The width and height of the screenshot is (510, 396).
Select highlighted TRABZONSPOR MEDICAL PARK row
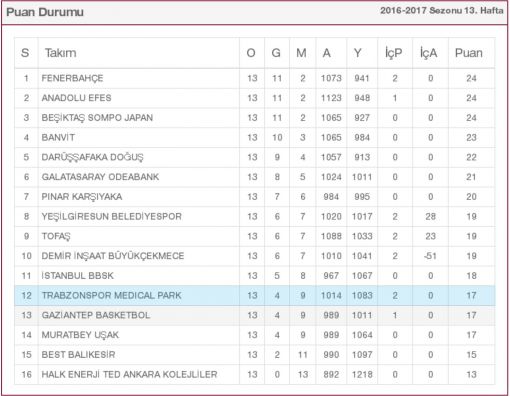(255, 295)
